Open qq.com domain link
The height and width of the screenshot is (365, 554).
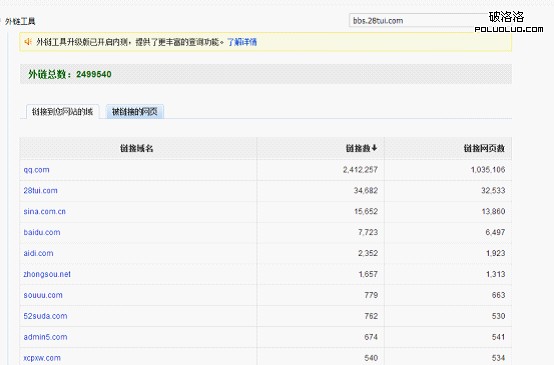[x=36, y=170]
